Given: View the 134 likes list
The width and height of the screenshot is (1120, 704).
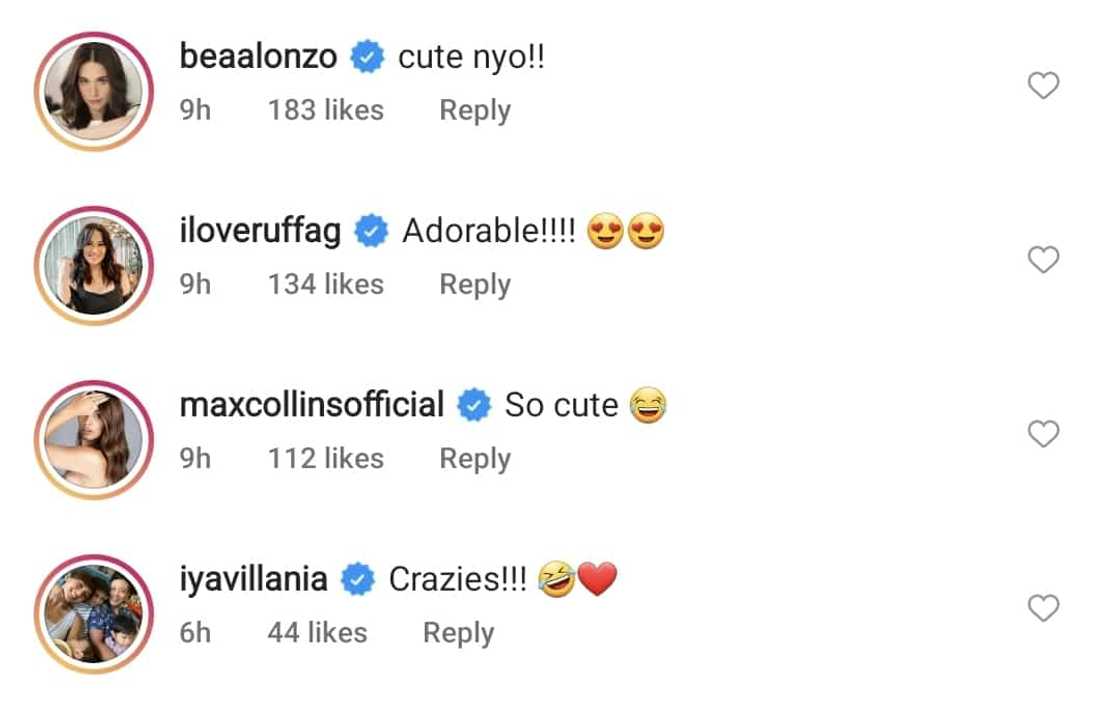Looking at the screenshot, I should point(325,285).
